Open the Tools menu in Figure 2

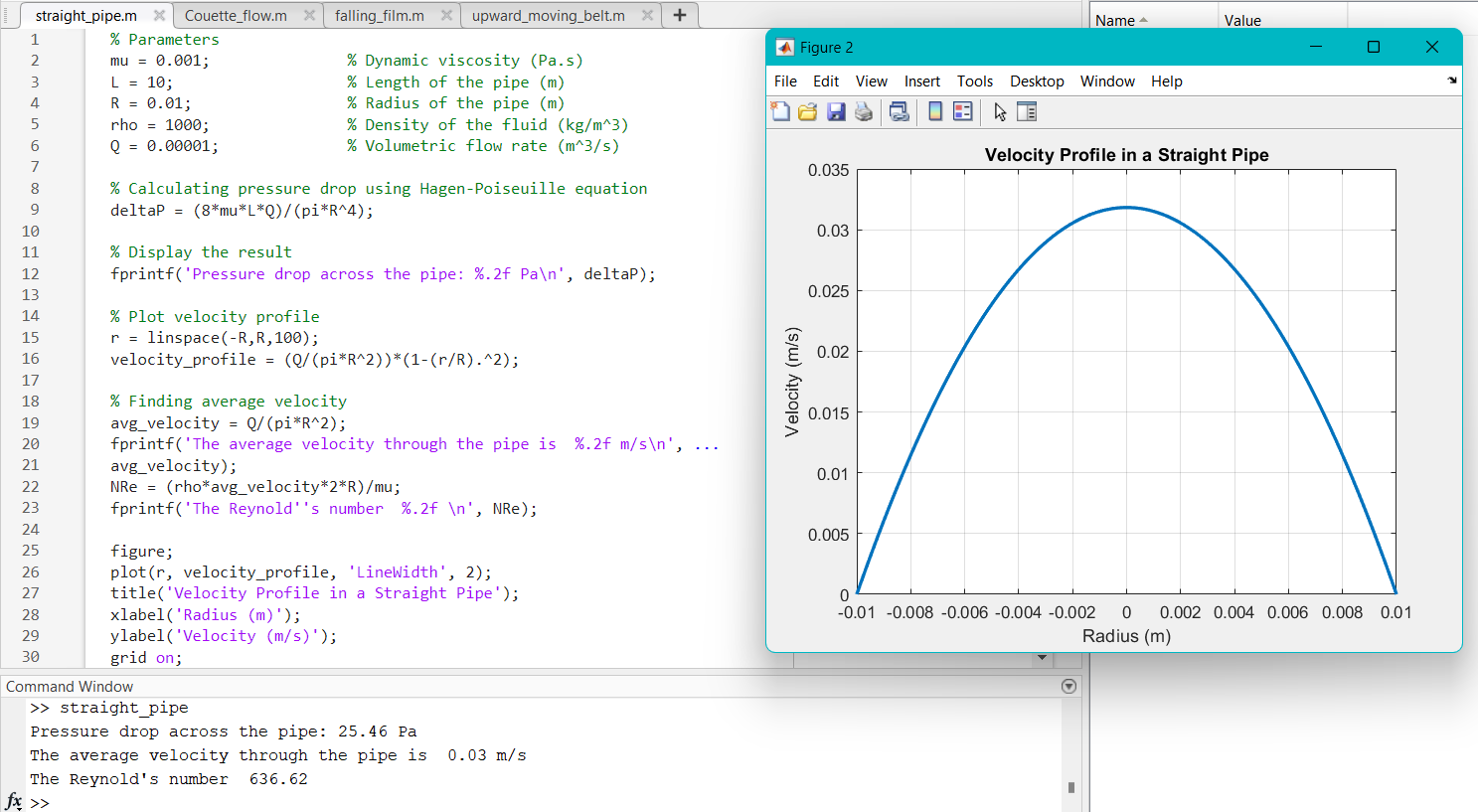tap(975, 81)
